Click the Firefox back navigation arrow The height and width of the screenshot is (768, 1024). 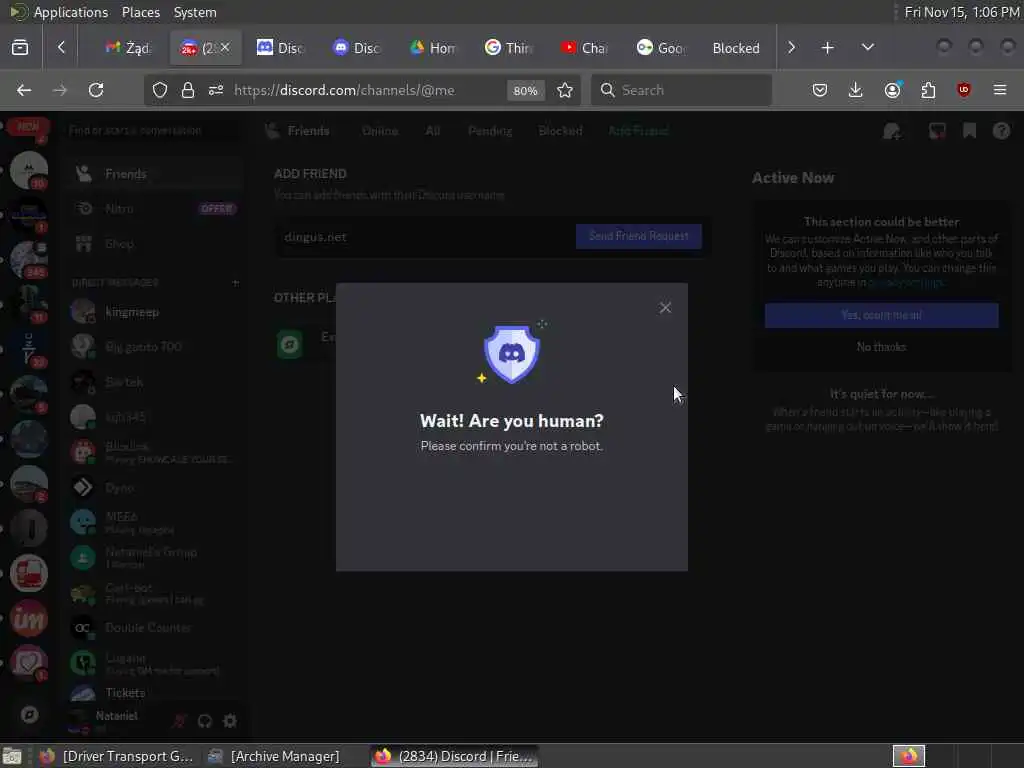(x=24, y=90)
